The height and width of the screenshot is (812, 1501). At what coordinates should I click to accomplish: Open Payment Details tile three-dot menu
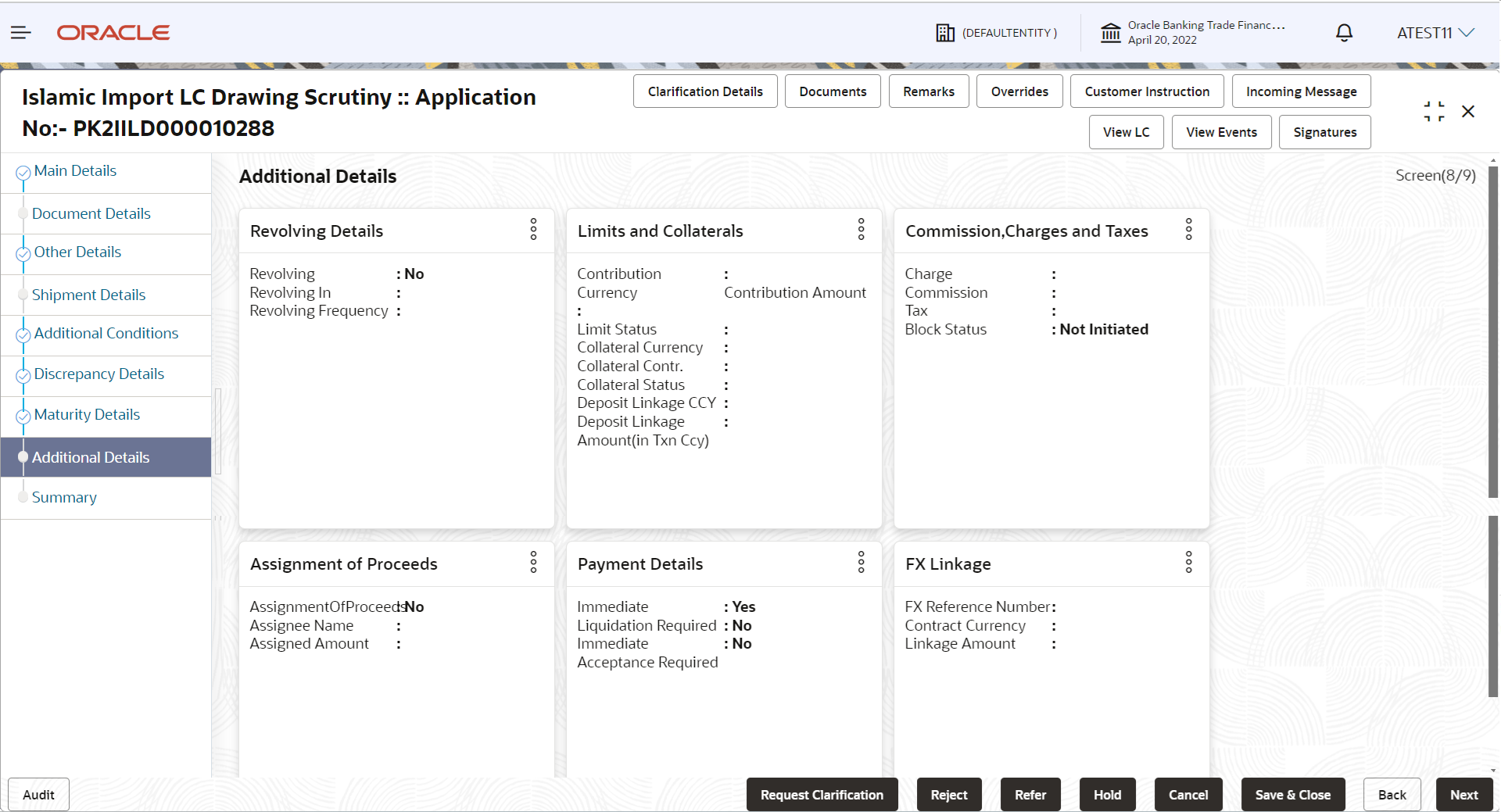click(x=861, y=563)
